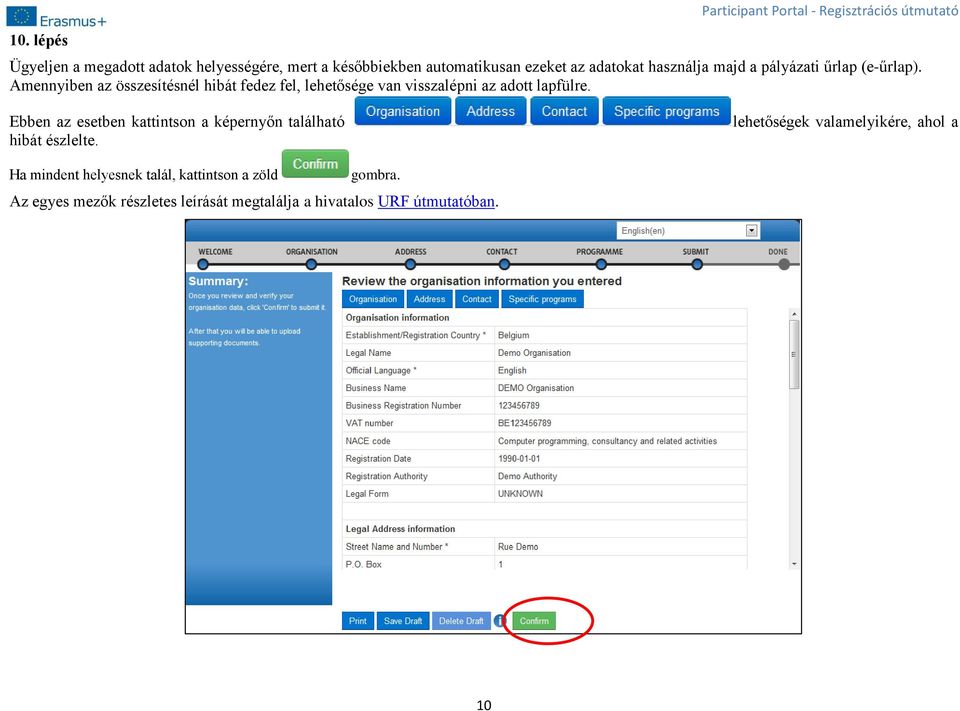Click the large green Confirm button in instructions
The width and height of the screenshot is (960, 711).
point(315,164)
